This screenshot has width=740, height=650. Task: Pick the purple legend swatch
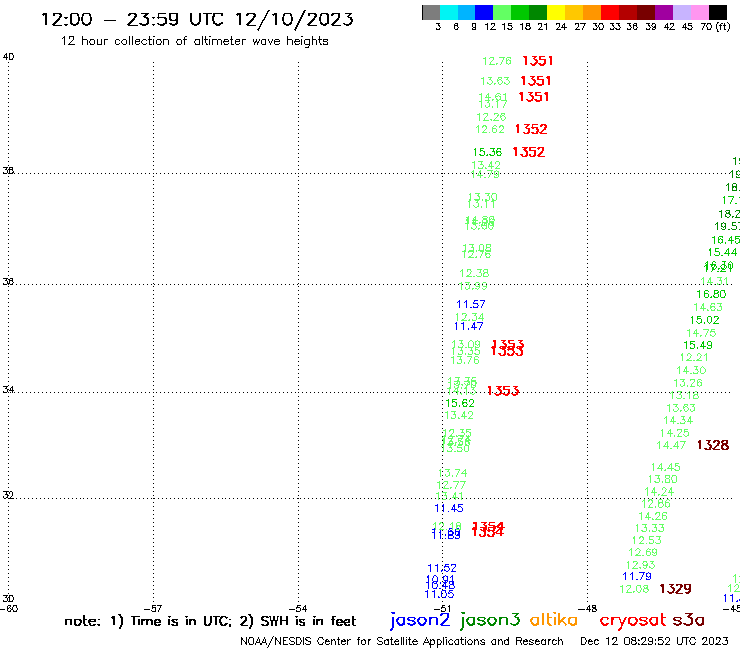click(664, 12)
